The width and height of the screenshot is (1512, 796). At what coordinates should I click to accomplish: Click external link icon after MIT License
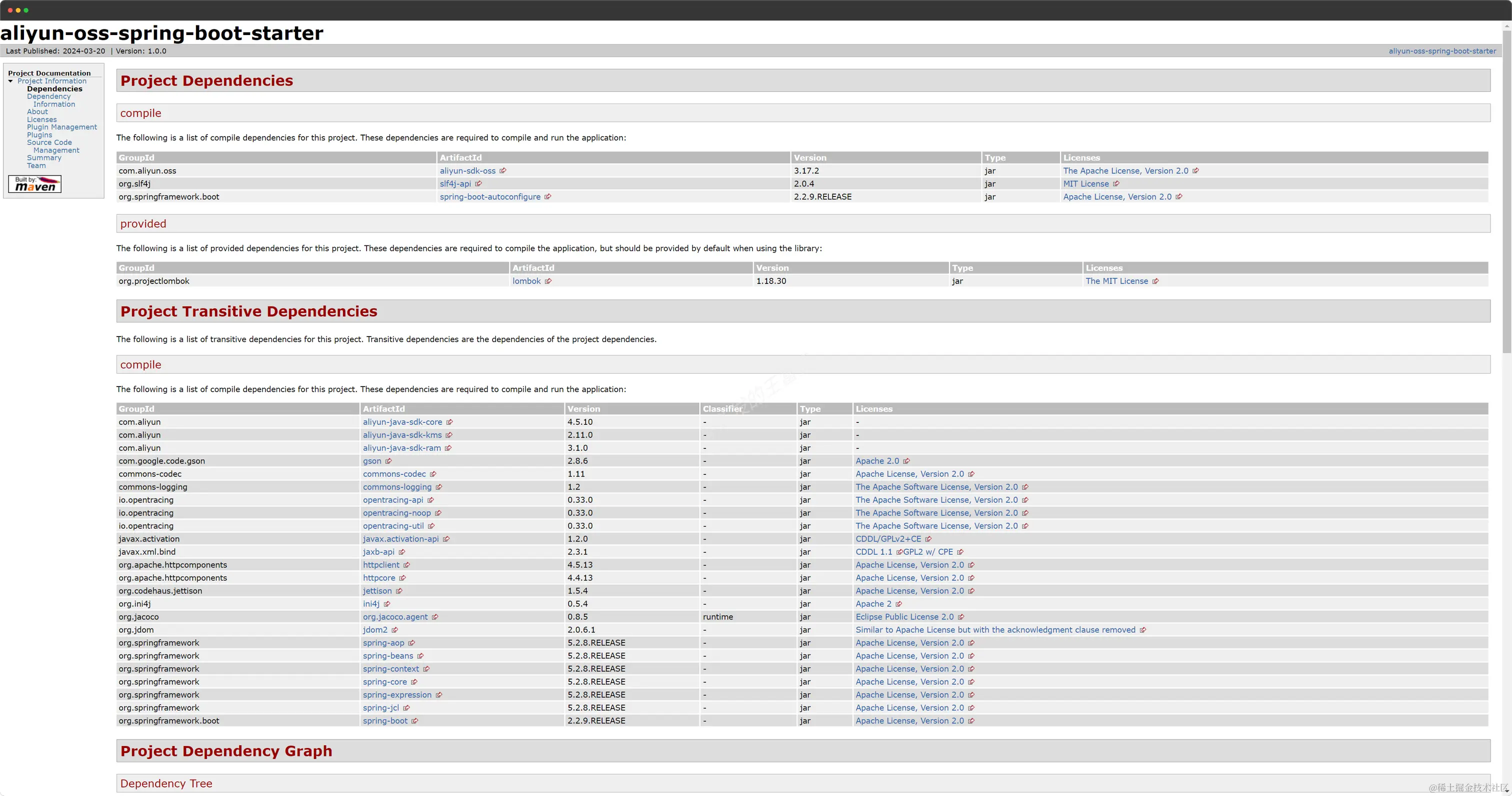pos(1116,183)
